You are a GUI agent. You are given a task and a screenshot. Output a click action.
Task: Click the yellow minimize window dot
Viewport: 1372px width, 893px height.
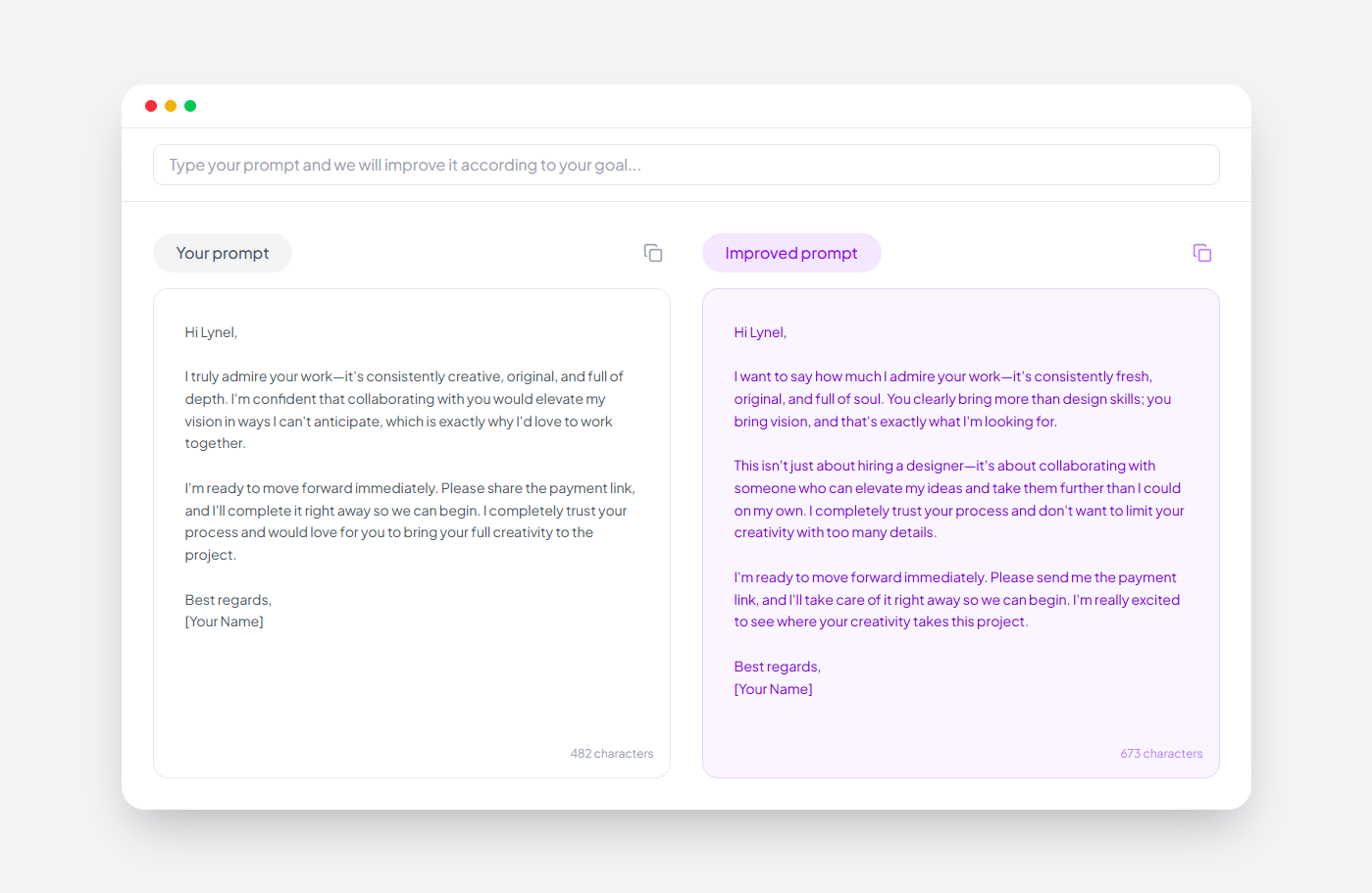click(171, 106)
